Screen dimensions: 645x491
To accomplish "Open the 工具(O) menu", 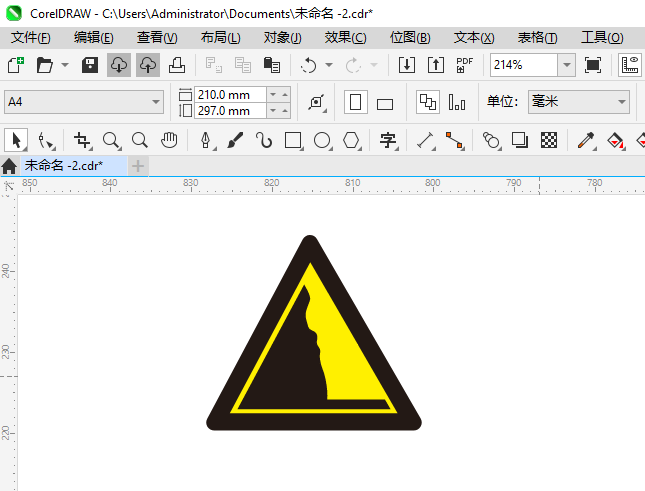I will pyautogui.click(x=602, y=37).
